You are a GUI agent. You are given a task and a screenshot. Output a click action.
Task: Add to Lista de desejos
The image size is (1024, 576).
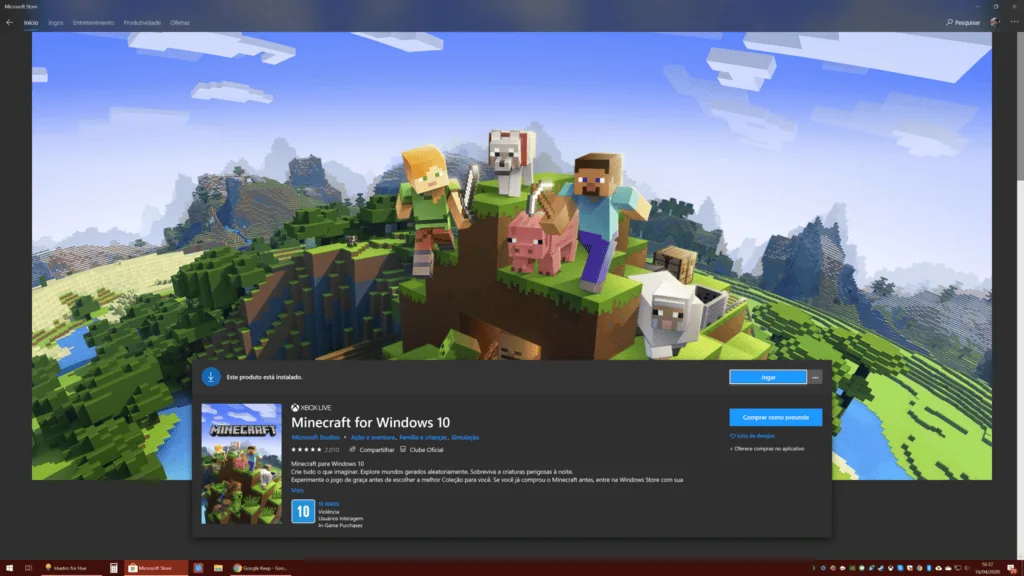coord(752,436)
